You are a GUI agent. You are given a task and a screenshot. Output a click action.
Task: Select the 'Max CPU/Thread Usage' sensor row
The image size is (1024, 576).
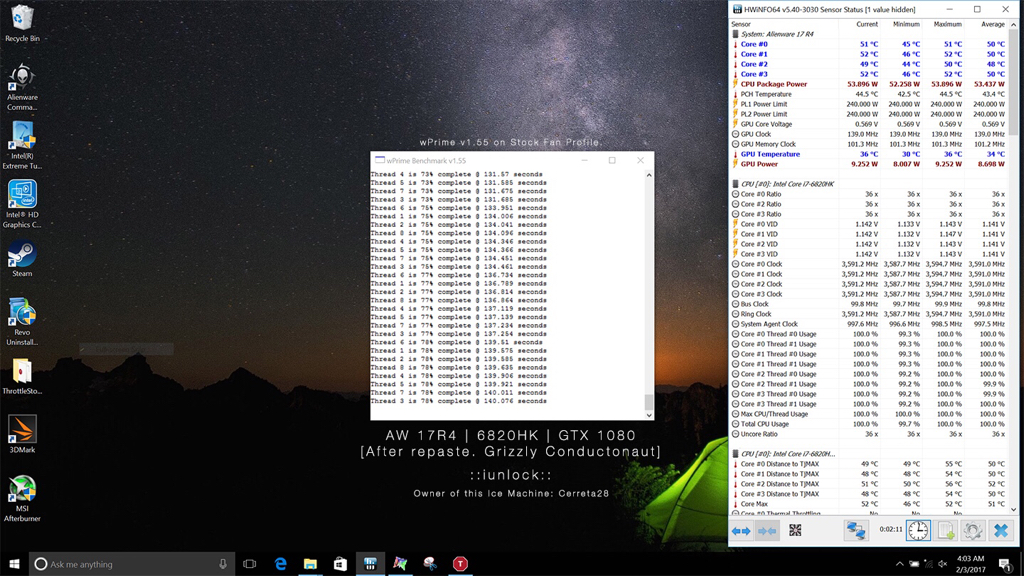869,414
